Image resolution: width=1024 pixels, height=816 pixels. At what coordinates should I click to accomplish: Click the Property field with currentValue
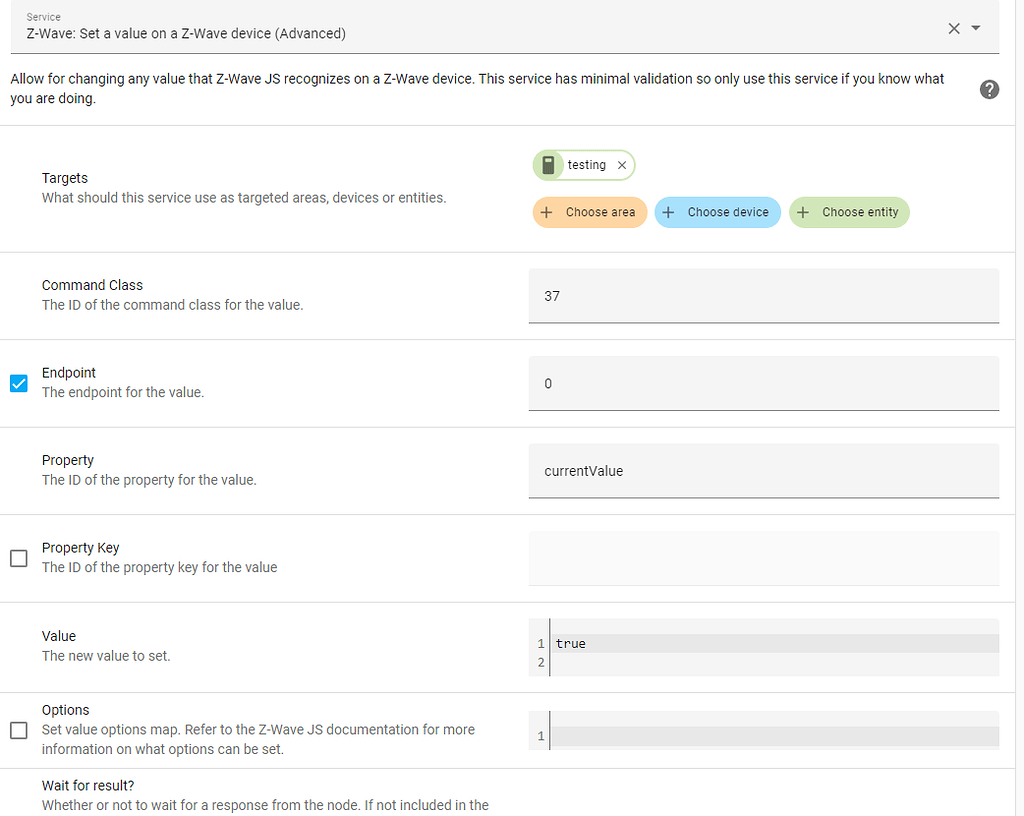[x=763, y=471]
